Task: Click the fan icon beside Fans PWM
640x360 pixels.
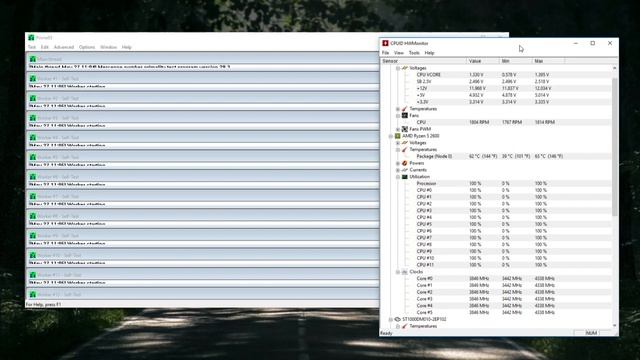Action: pos(404,129)
